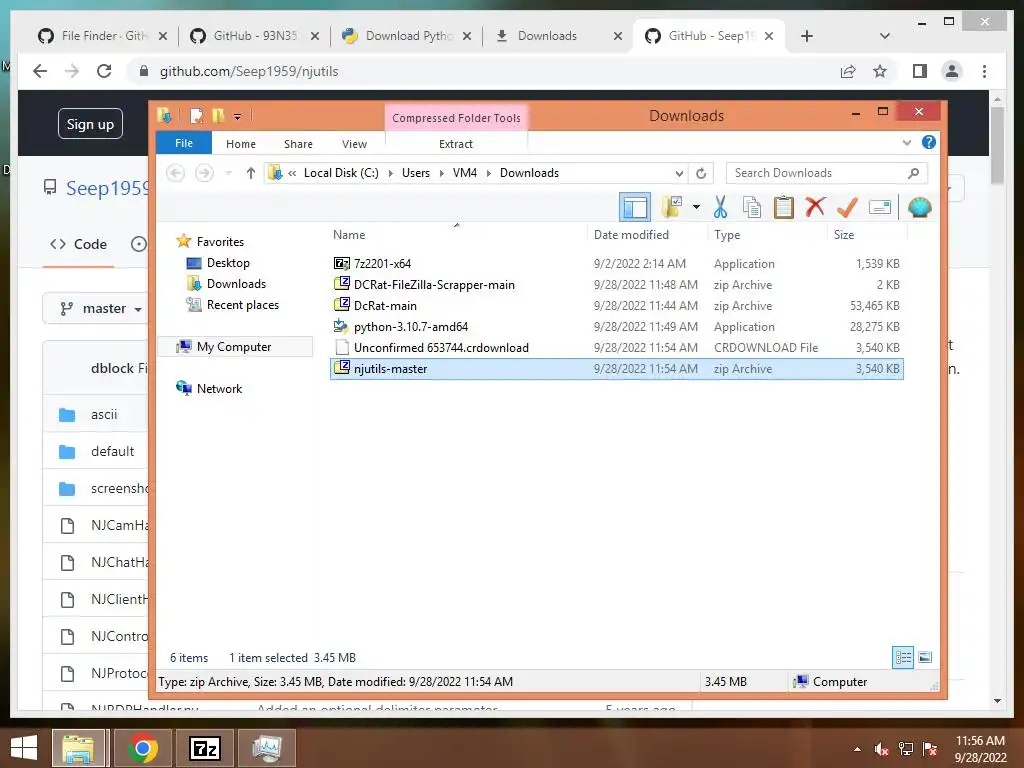The image size is (1024, 768).
Task: Click the search magnifier in Explorer
Action: click(x=913, y=173)
